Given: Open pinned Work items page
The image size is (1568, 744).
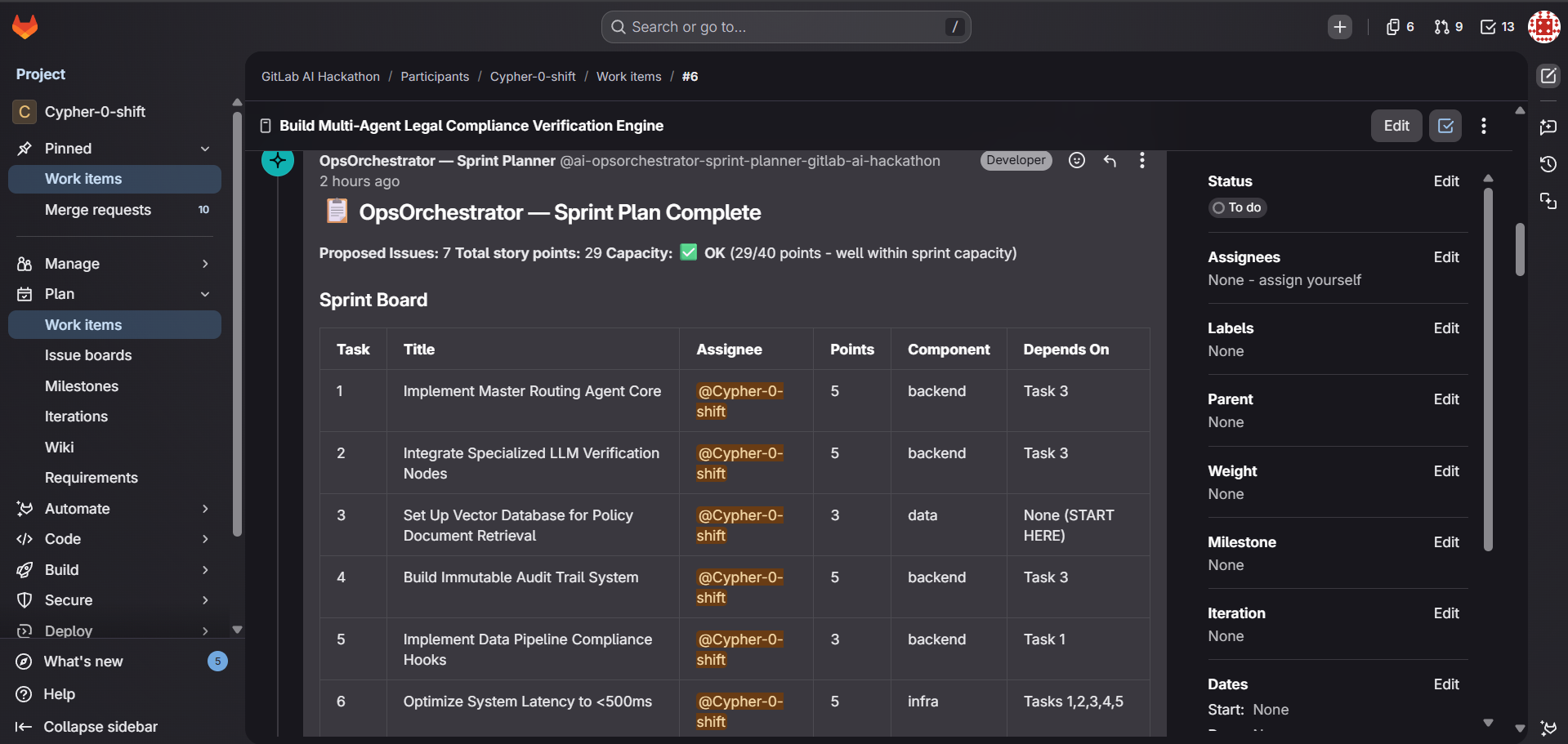Looking at the screenshot, I should coord(114,179).
